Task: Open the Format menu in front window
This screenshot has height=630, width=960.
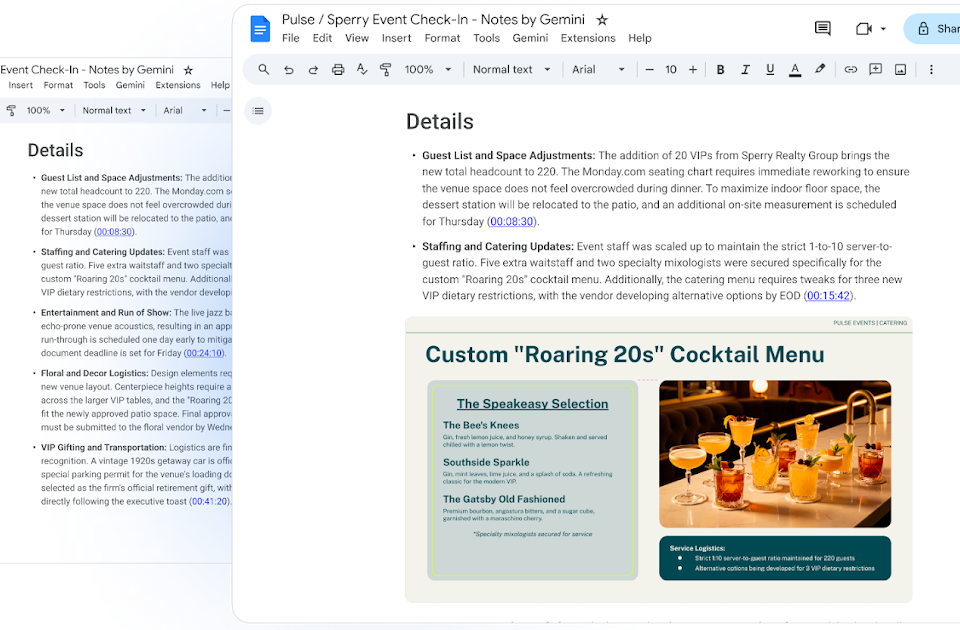Action: click(442, 38)
